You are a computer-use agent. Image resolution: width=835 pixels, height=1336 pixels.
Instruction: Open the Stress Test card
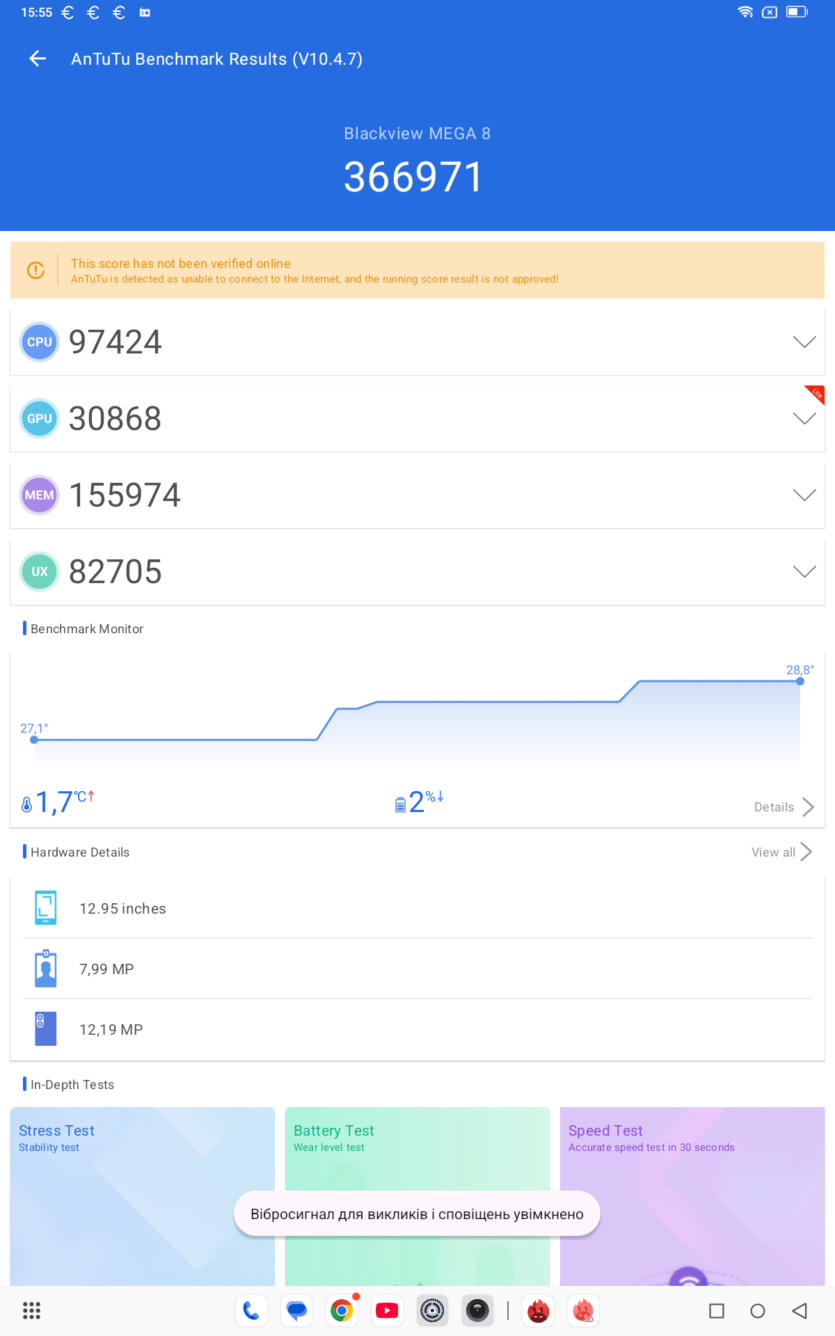[142, 1196]
